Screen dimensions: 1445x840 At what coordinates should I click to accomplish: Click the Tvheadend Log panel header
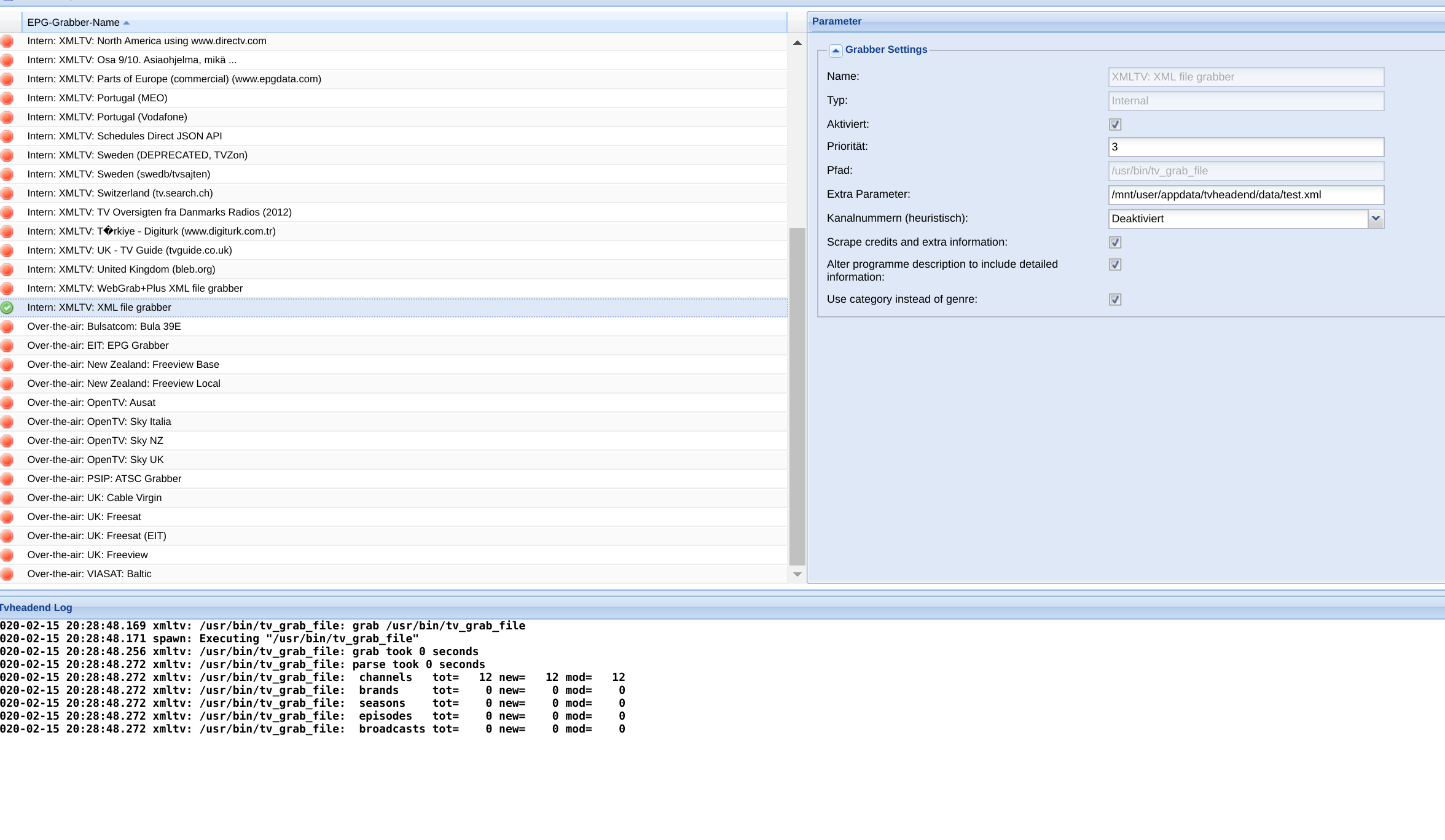coord(722,607)
